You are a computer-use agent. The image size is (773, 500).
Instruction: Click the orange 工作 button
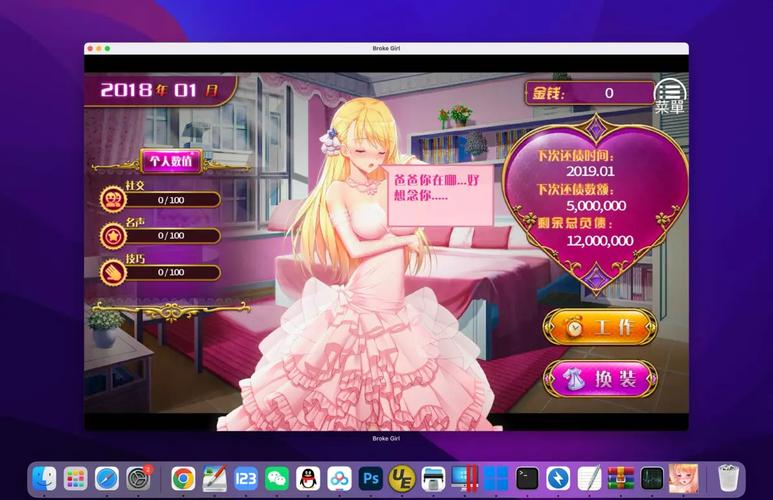point(600,327)
